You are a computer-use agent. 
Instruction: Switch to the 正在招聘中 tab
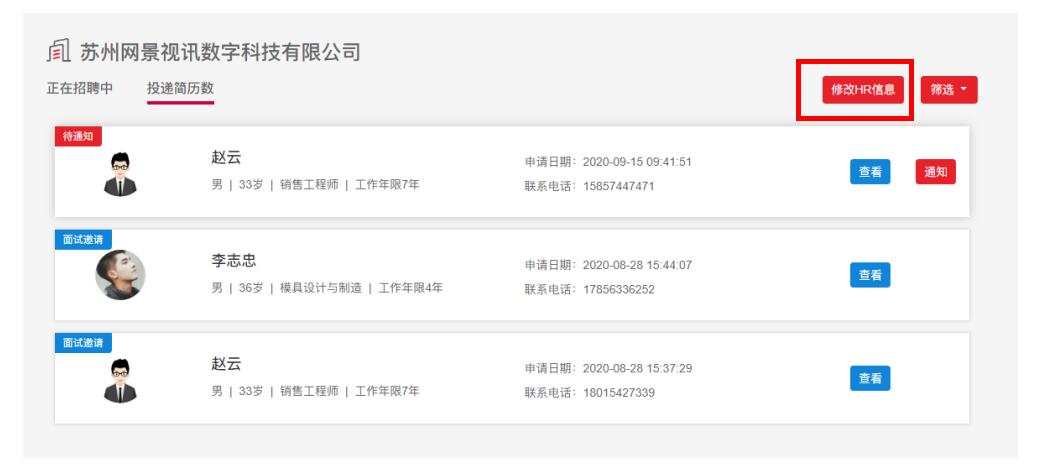pos(79,88)
